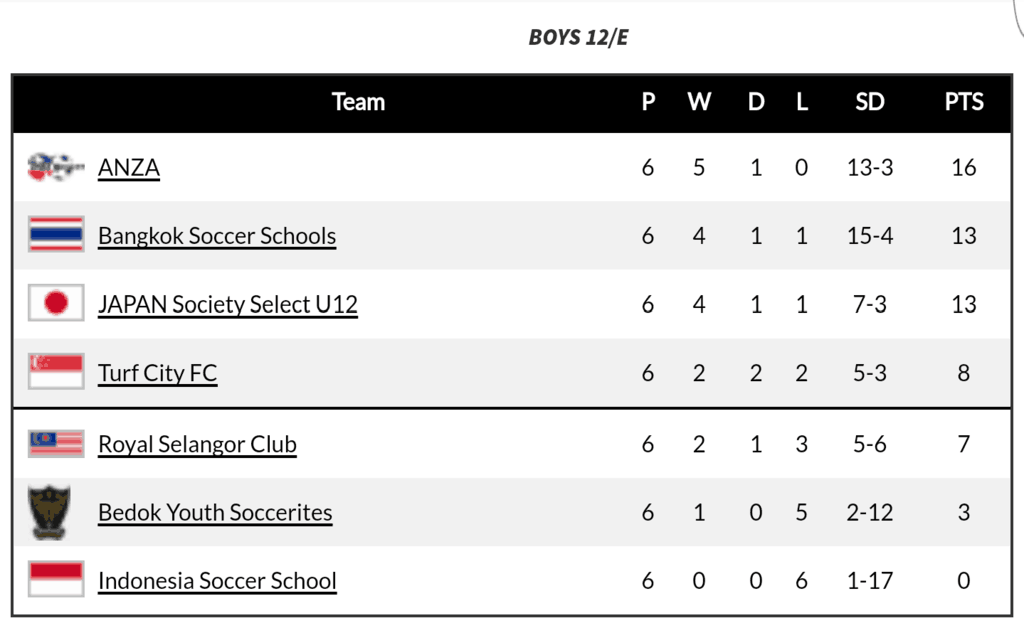Click the Singapore flag beside Turf City FC
The width and height of the screenshot is (1024, 628).
click(x=56, y=371)
